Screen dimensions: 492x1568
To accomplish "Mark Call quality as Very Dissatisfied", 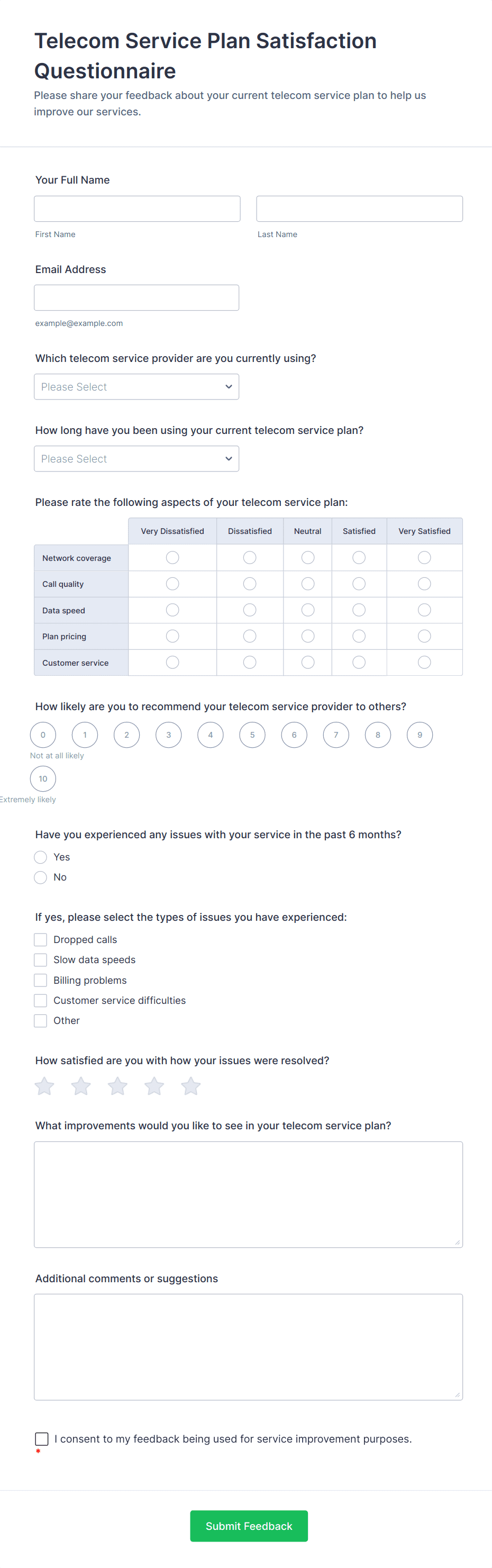I will [x=172, y=583].
